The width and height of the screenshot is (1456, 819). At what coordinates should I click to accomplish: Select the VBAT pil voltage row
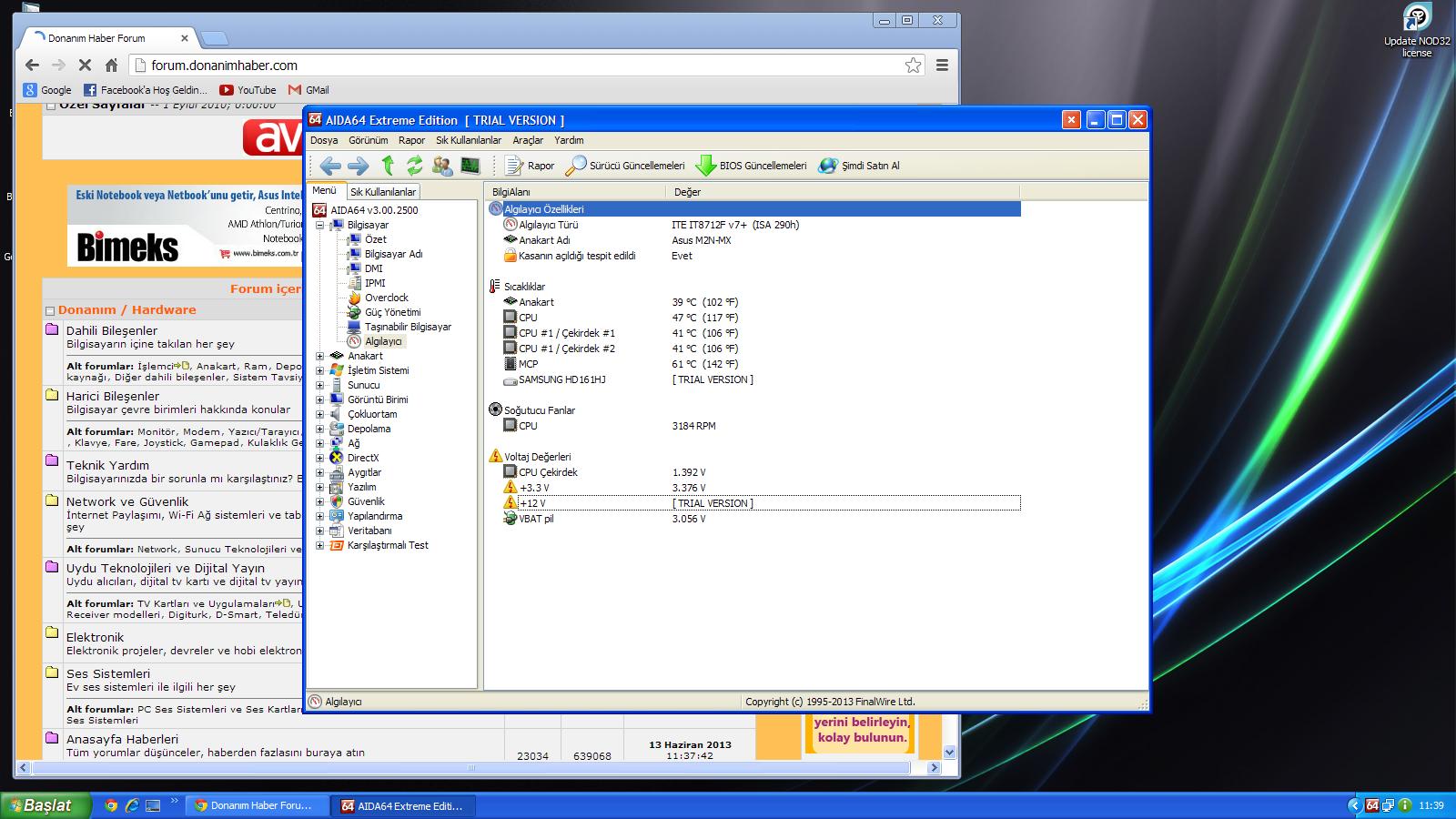coord(753,519)
